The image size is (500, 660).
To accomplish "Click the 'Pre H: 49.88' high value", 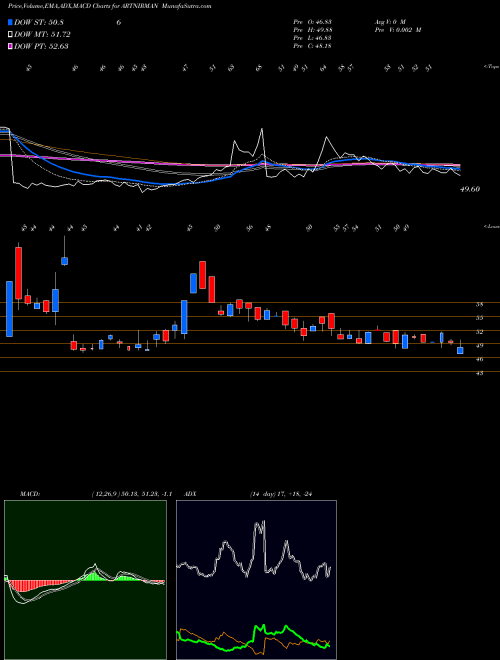I will 313,30.
